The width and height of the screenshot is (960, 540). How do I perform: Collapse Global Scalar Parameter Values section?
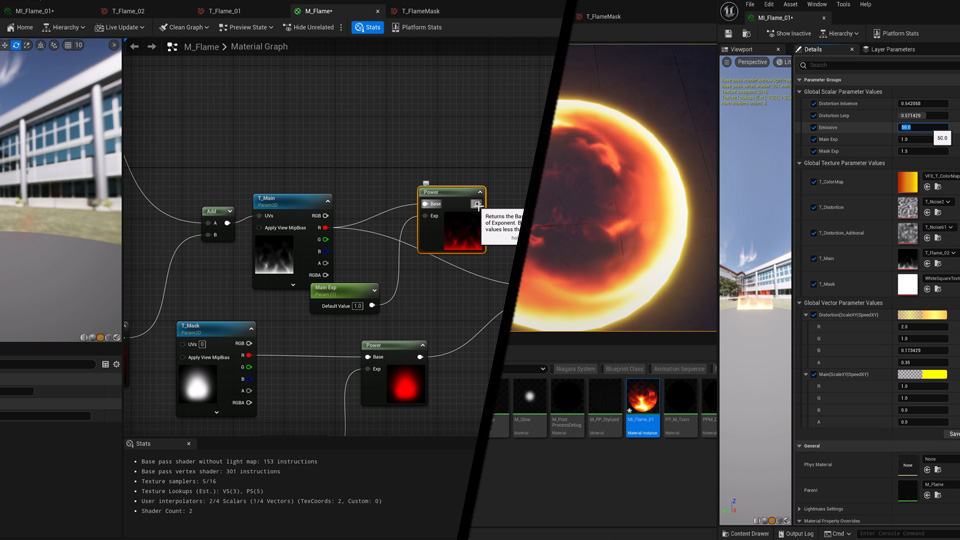800,91
